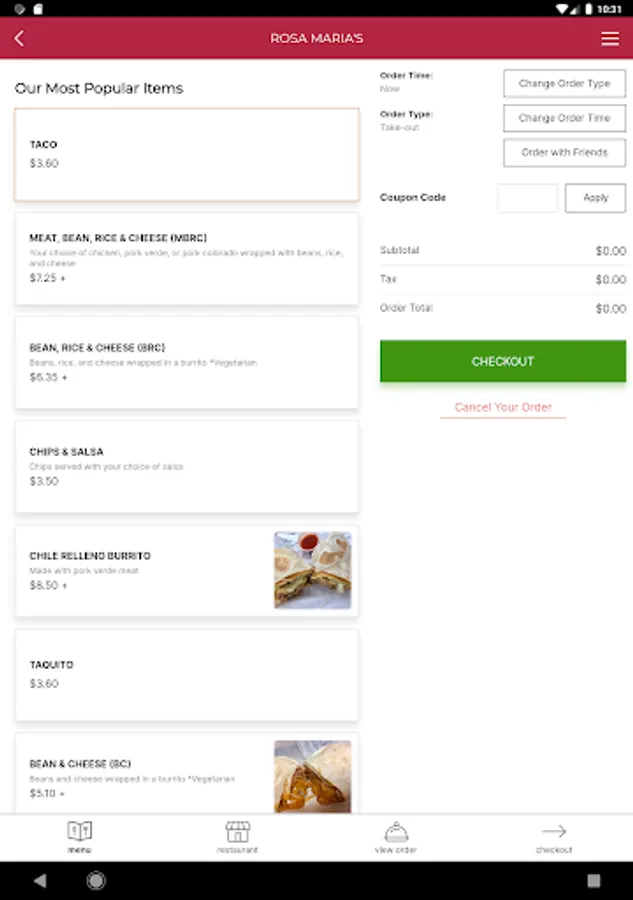
Task: Tap the Android recent apps square
Action: [x=593, y=881]
